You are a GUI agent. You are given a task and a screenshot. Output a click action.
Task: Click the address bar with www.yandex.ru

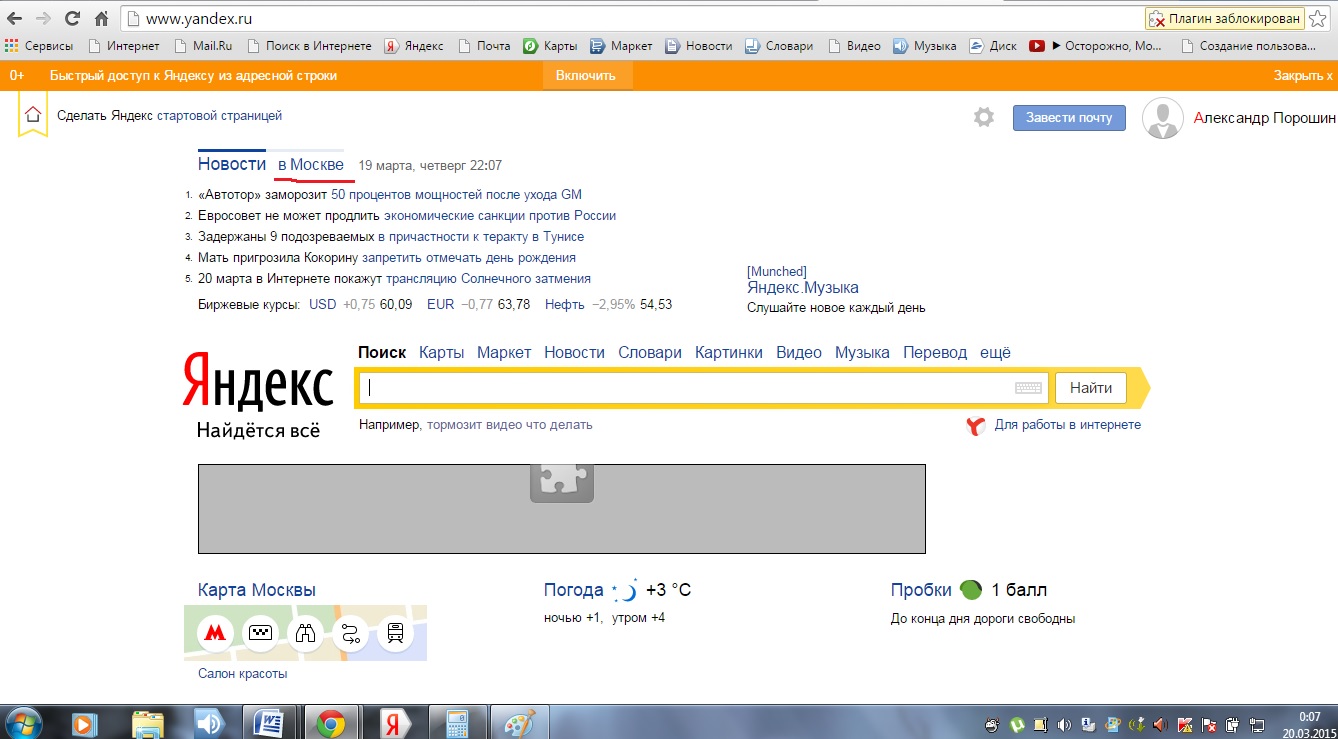[x=630, y=18]
